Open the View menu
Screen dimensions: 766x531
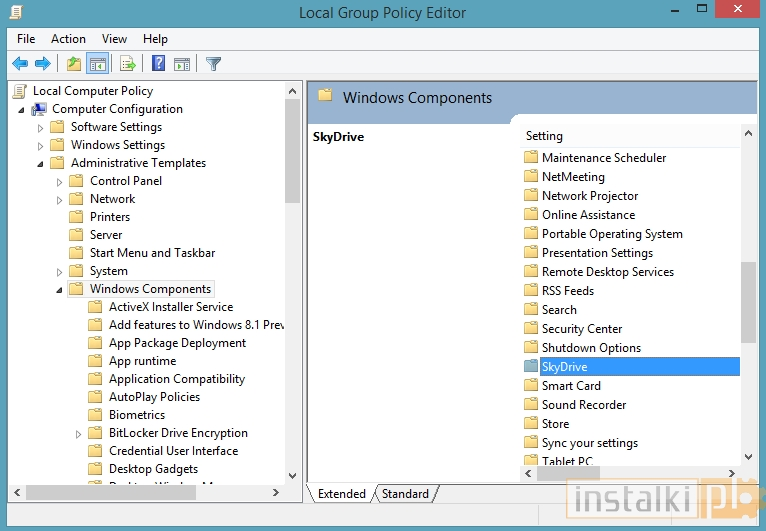coord(114,39)
